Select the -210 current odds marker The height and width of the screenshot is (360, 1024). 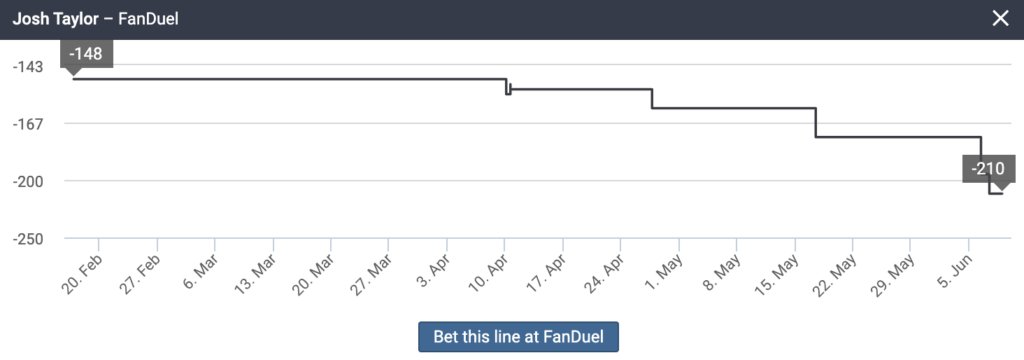point(989,169)
